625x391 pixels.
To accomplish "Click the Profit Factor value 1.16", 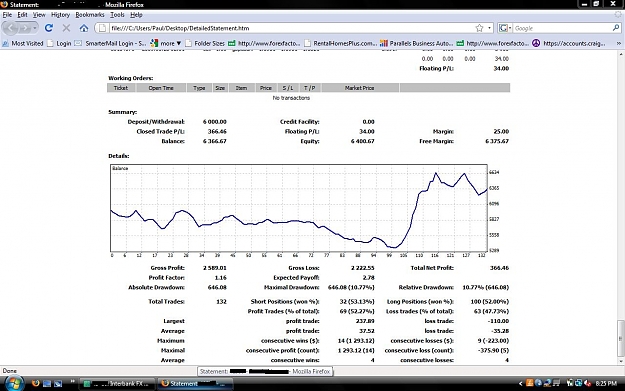I will pyautogui.click(x=220, y=277).
